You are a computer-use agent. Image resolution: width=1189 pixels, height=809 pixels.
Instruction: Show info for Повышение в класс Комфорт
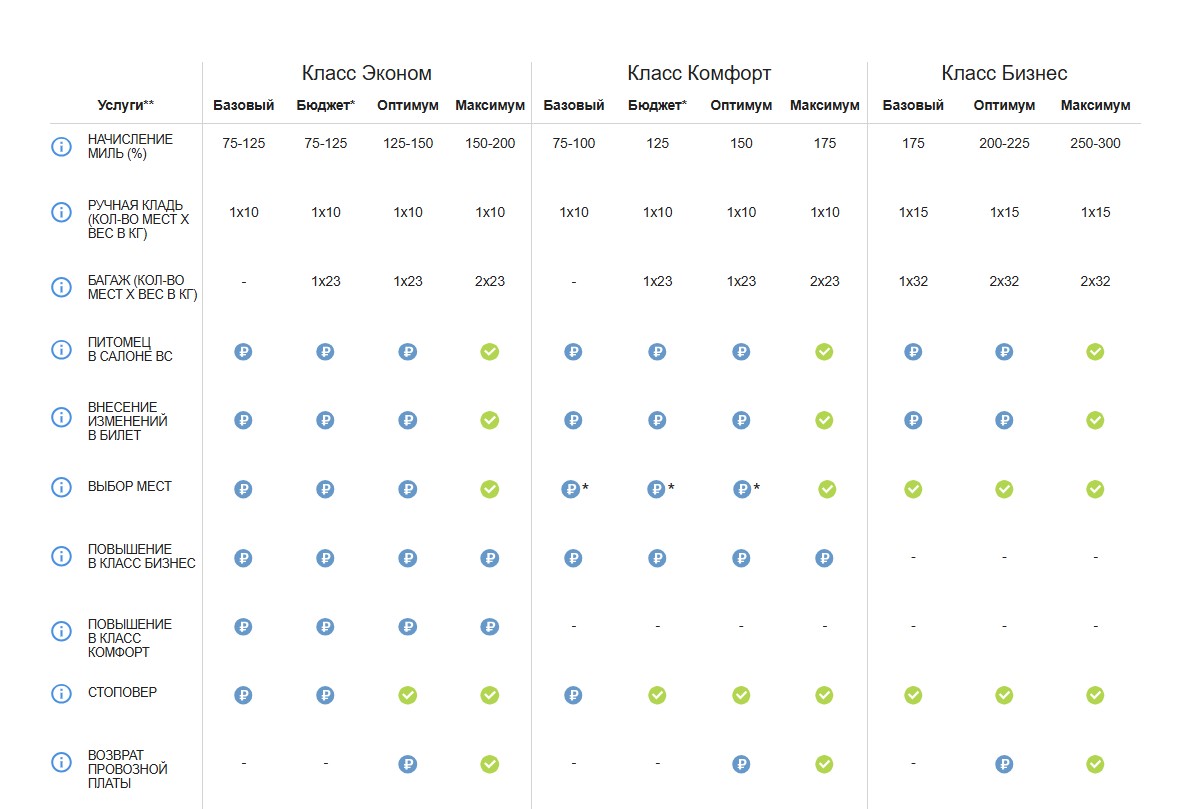point(61,631)
